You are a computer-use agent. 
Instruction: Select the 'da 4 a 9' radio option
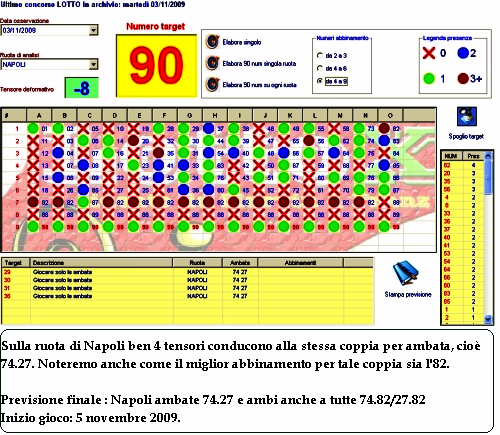pos(320,81)
